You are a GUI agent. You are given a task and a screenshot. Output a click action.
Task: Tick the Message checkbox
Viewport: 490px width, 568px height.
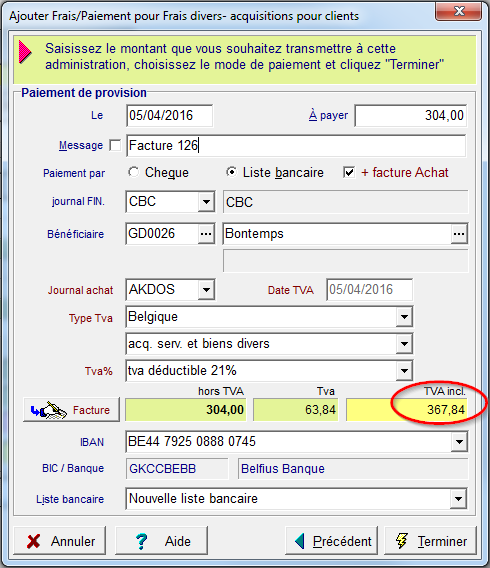click(x=115, y=146)
